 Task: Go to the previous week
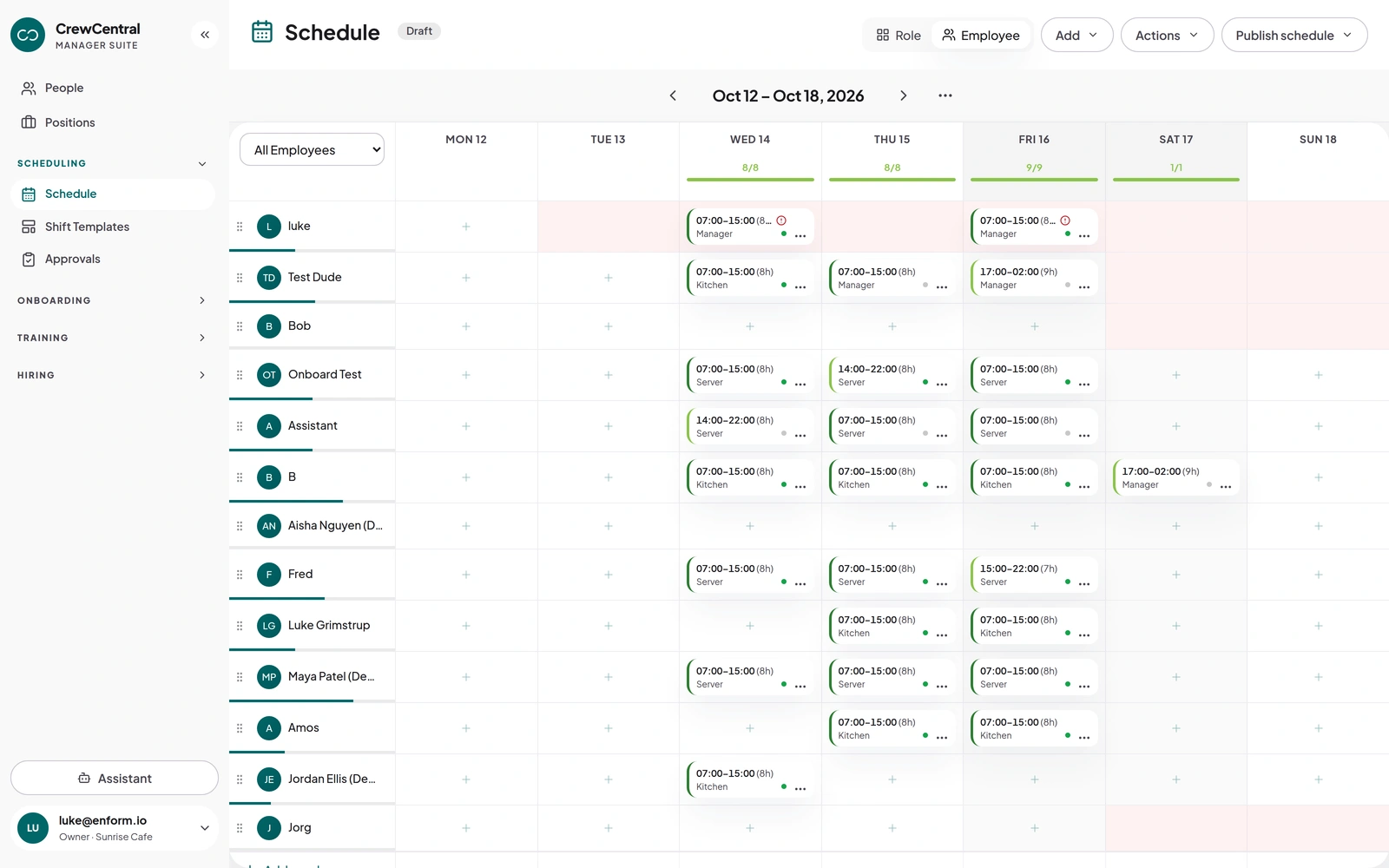(673, 95)
